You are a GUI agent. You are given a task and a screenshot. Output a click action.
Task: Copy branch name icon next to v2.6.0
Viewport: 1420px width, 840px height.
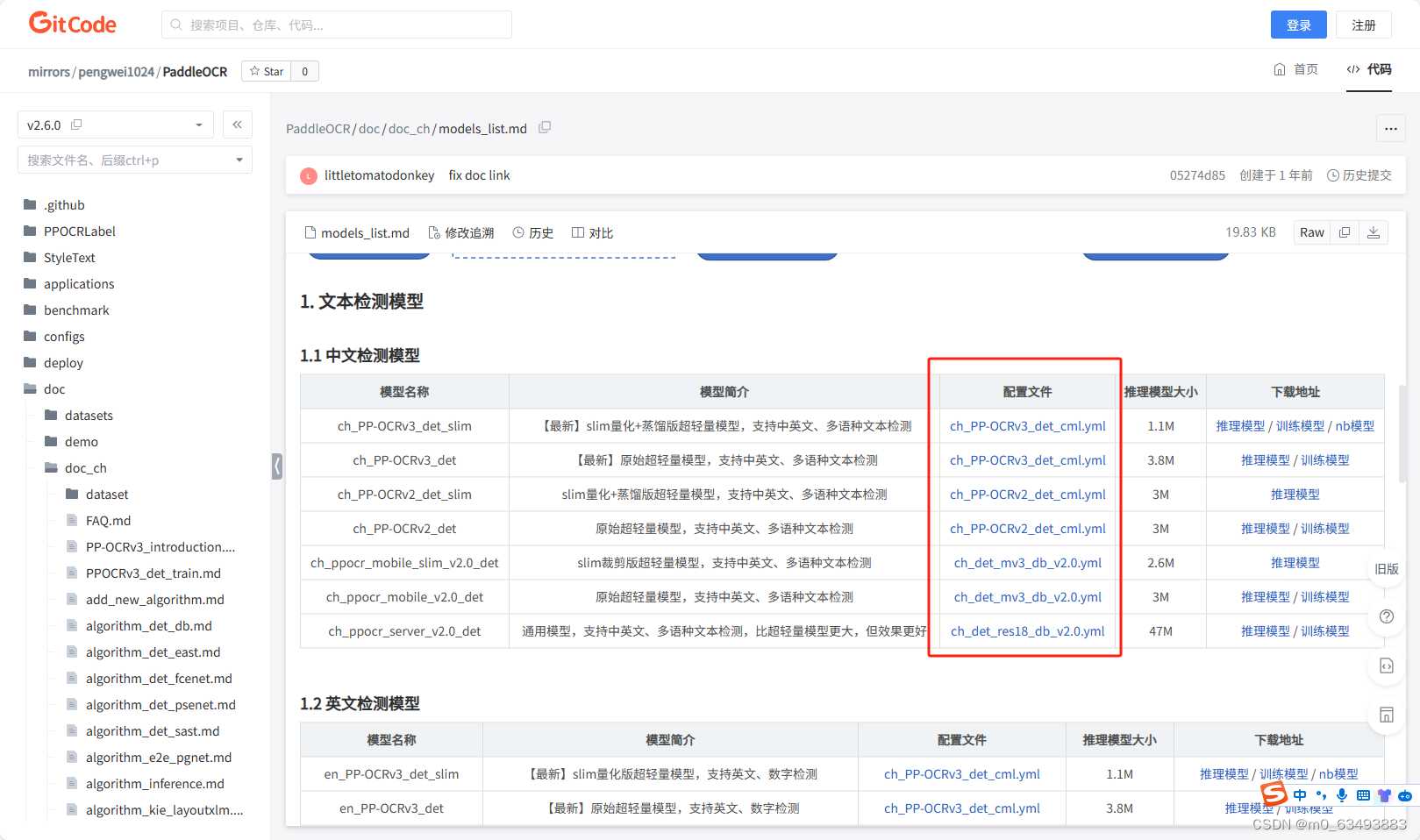tap(76, 125)
